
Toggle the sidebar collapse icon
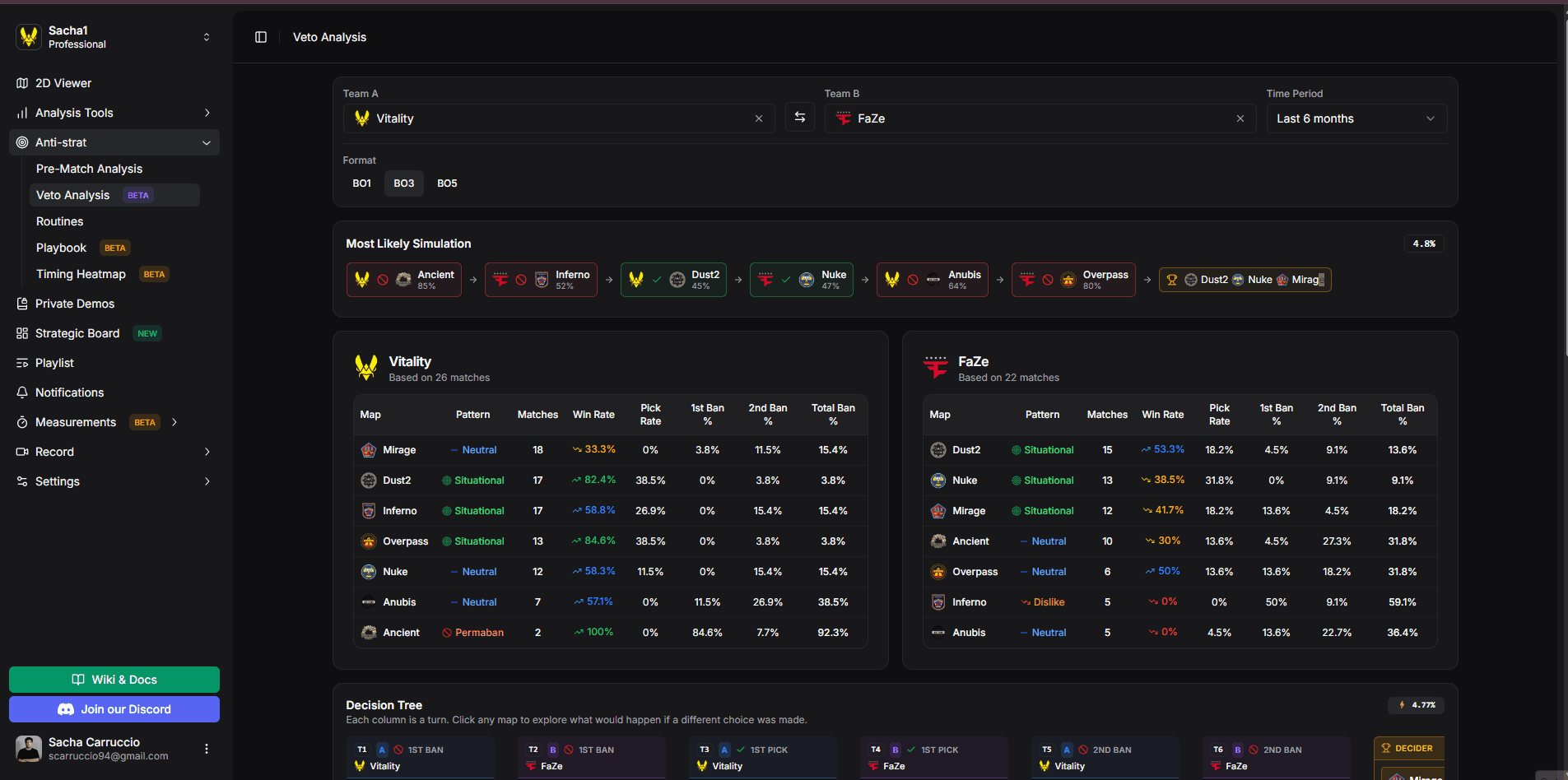(261, 37)
